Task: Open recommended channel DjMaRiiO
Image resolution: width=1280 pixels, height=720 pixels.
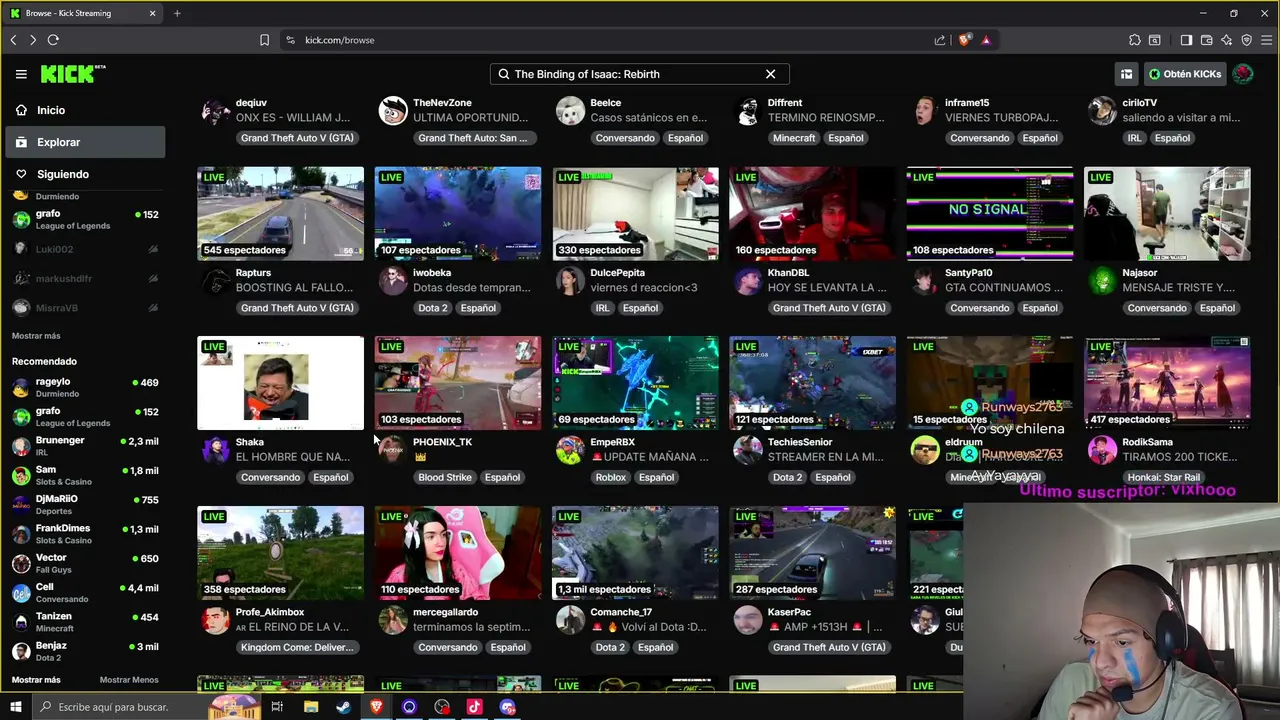Action: (x=85, y=504)
